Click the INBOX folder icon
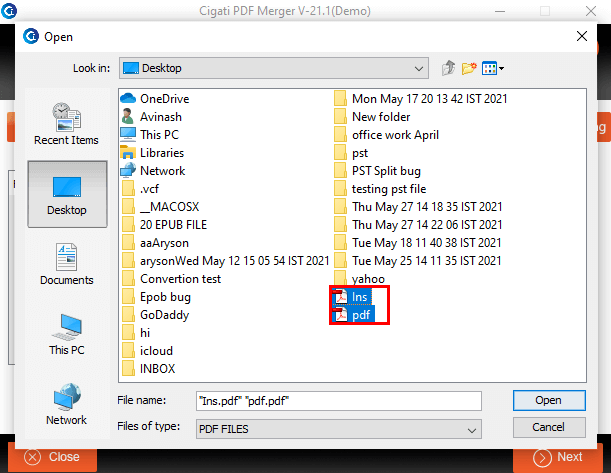 coord(128,369)
